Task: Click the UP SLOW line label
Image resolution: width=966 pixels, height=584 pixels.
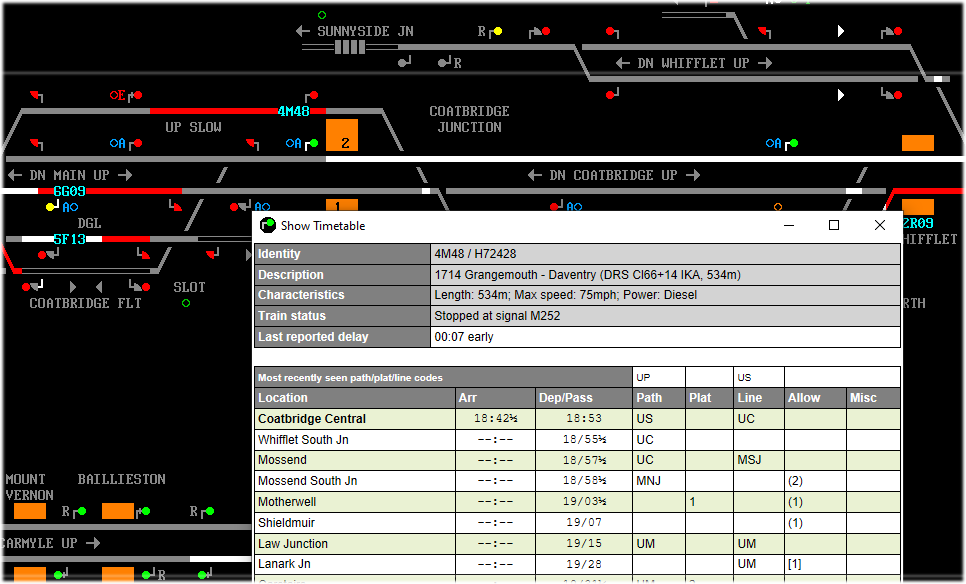Action: pos(193,128)
